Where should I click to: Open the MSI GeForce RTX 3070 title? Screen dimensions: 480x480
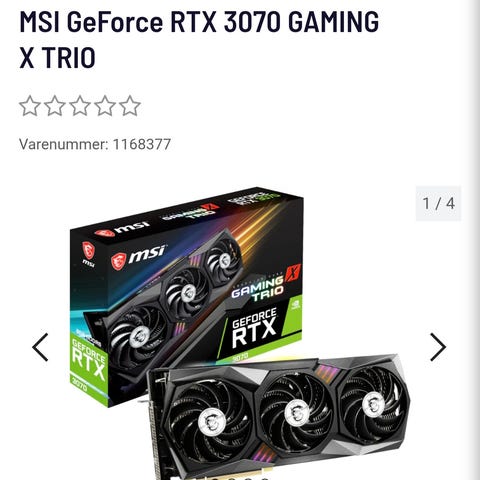coord(199,39)
